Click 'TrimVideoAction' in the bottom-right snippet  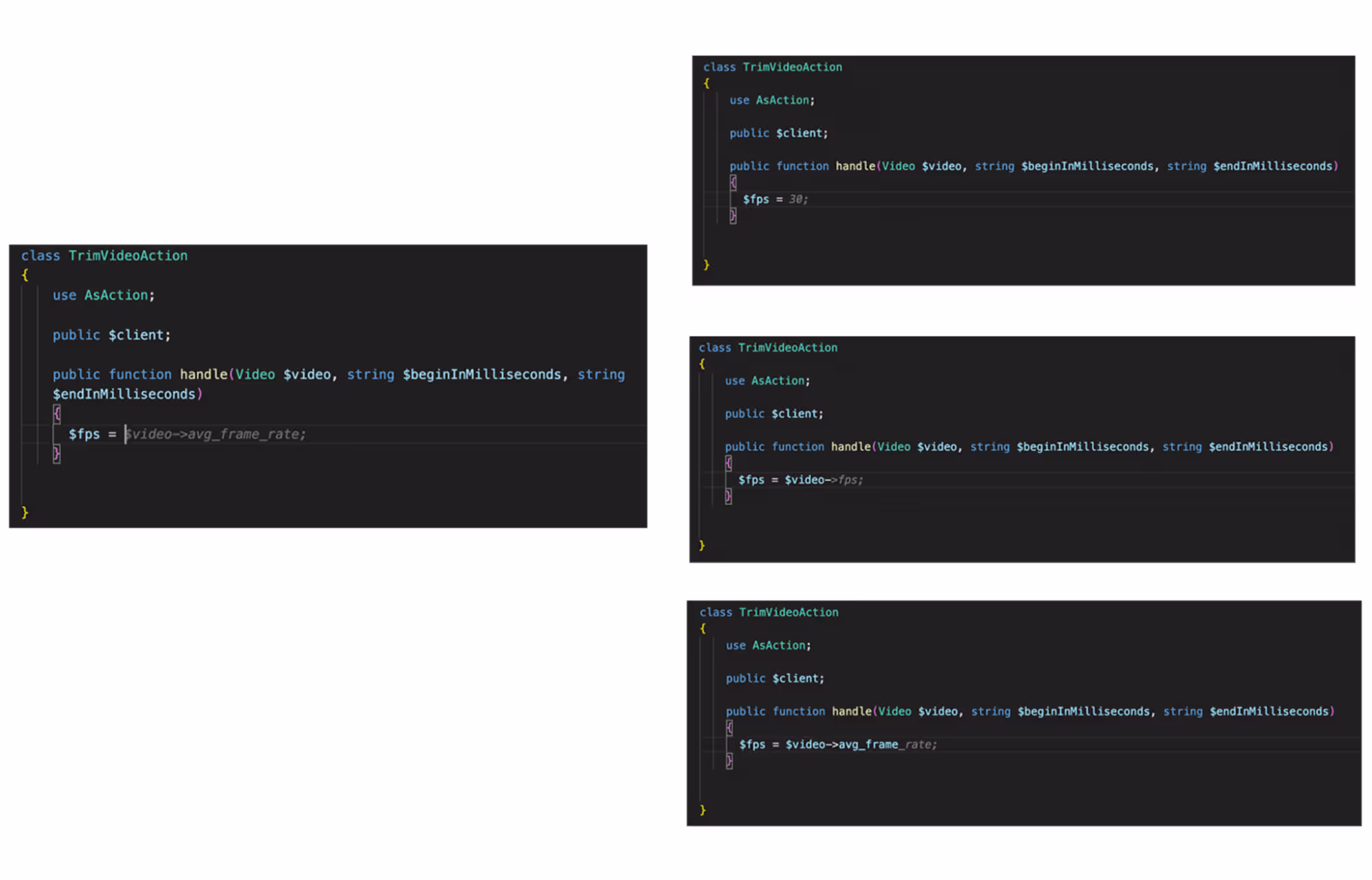point(789,612)
